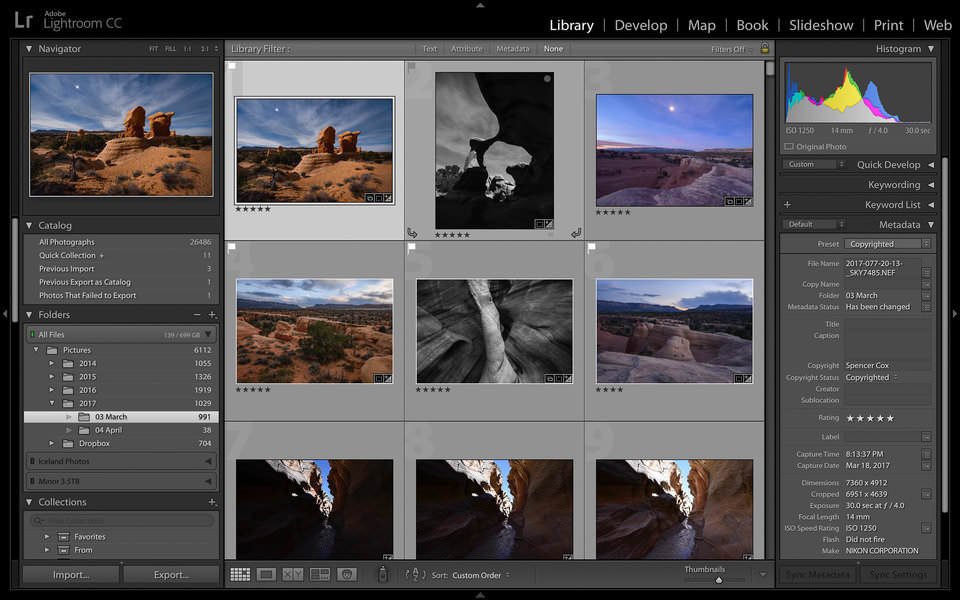The height and width of the screenshot is (600, 960).
Task: Select the Painter spray can tool
Action: [x=383, y=574]
